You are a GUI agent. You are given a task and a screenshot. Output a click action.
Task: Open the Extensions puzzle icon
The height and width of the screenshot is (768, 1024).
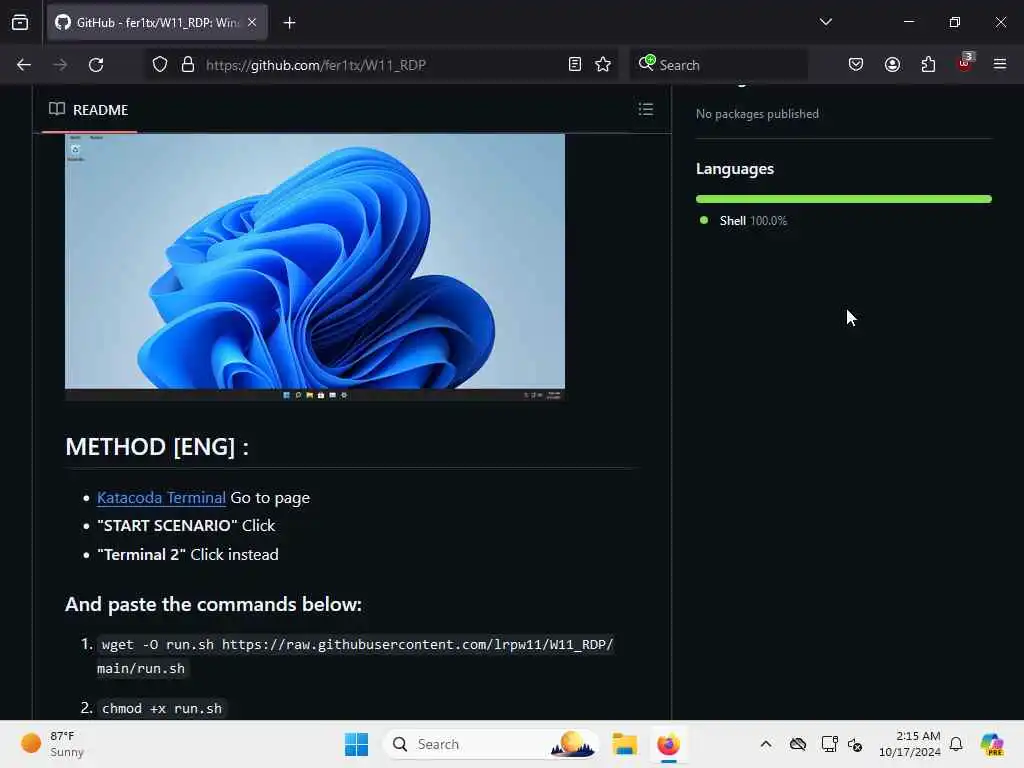pos(928,64)
